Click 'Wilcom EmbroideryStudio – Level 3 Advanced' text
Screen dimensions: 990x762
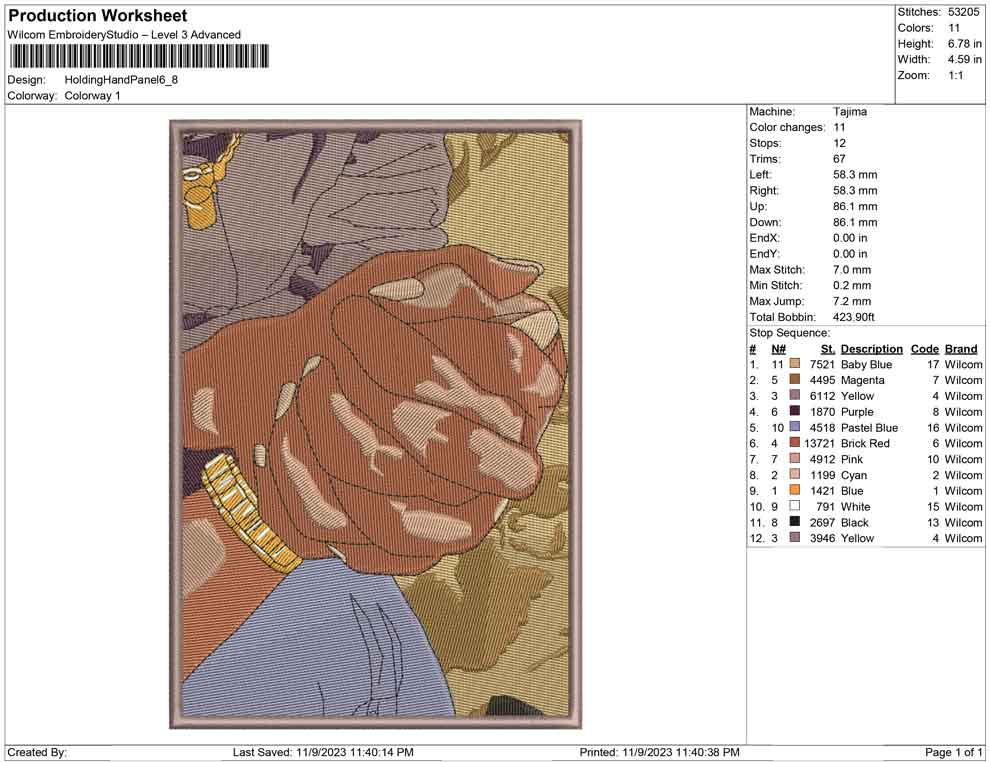tap(124, 35)
